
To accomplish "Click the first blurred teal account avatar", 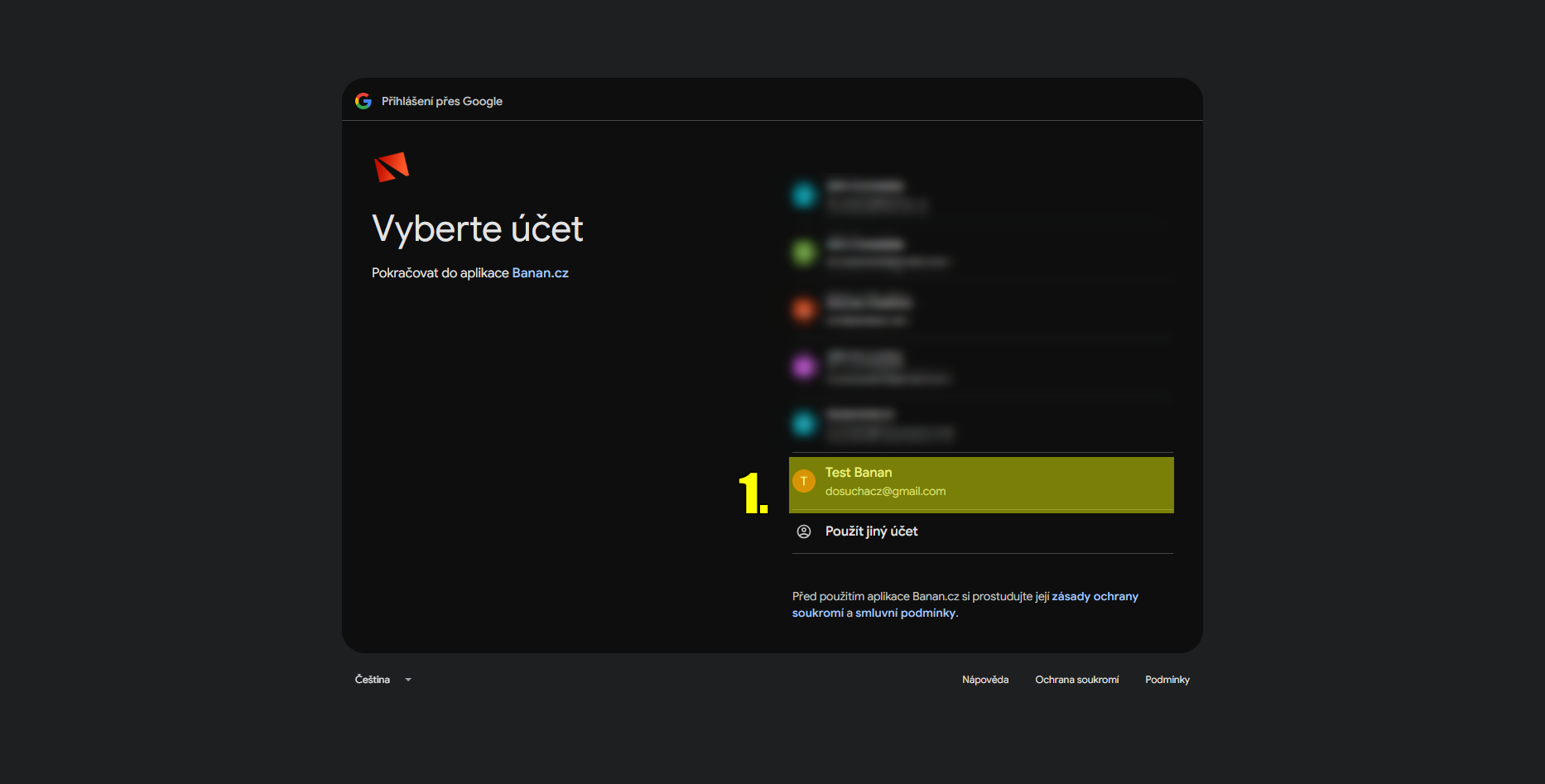I will point(804,195).
